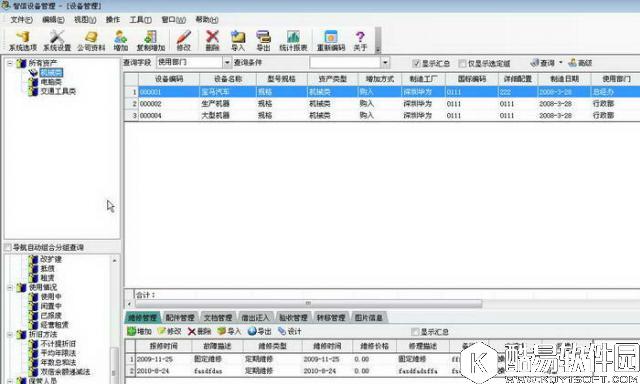The image size is (640, 384).
Task: Open the 查询字段 dropdown arrow
Action: coord(227,62)
